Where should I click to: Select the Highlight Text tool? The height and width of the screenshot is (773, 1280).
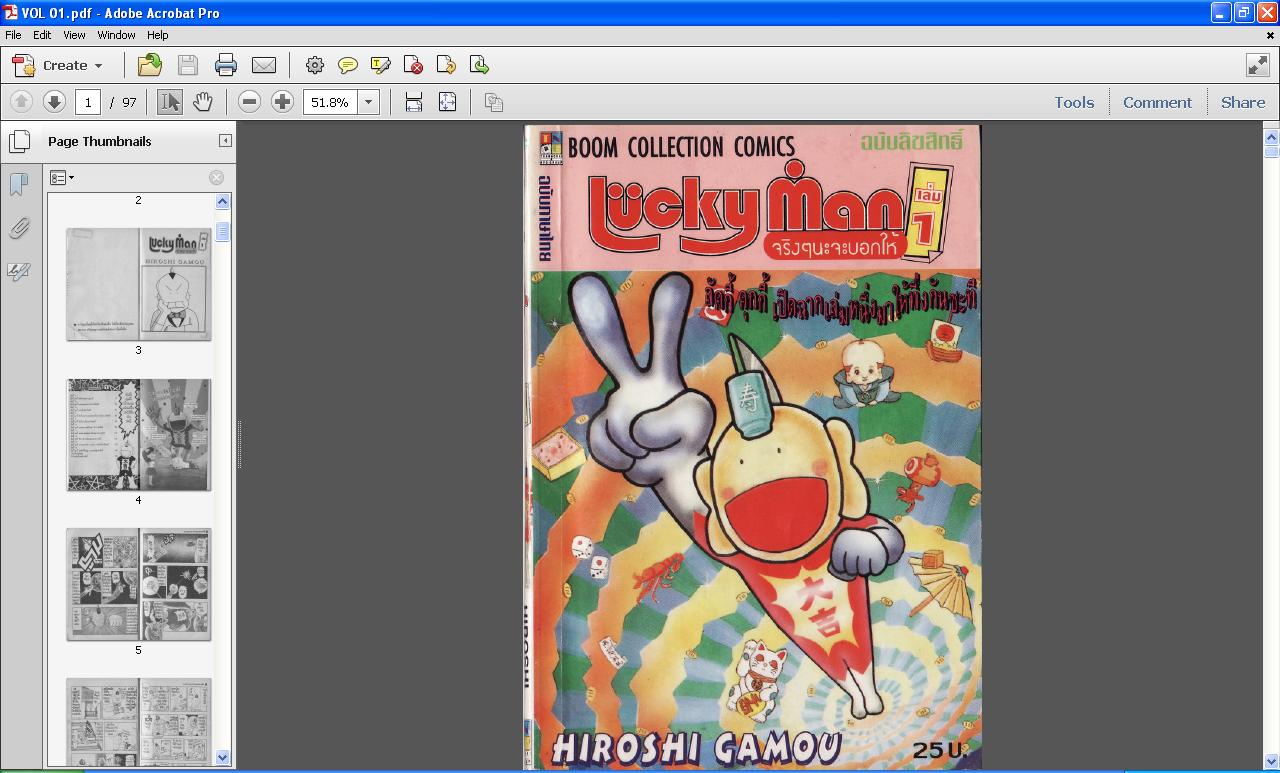point(381,65)
